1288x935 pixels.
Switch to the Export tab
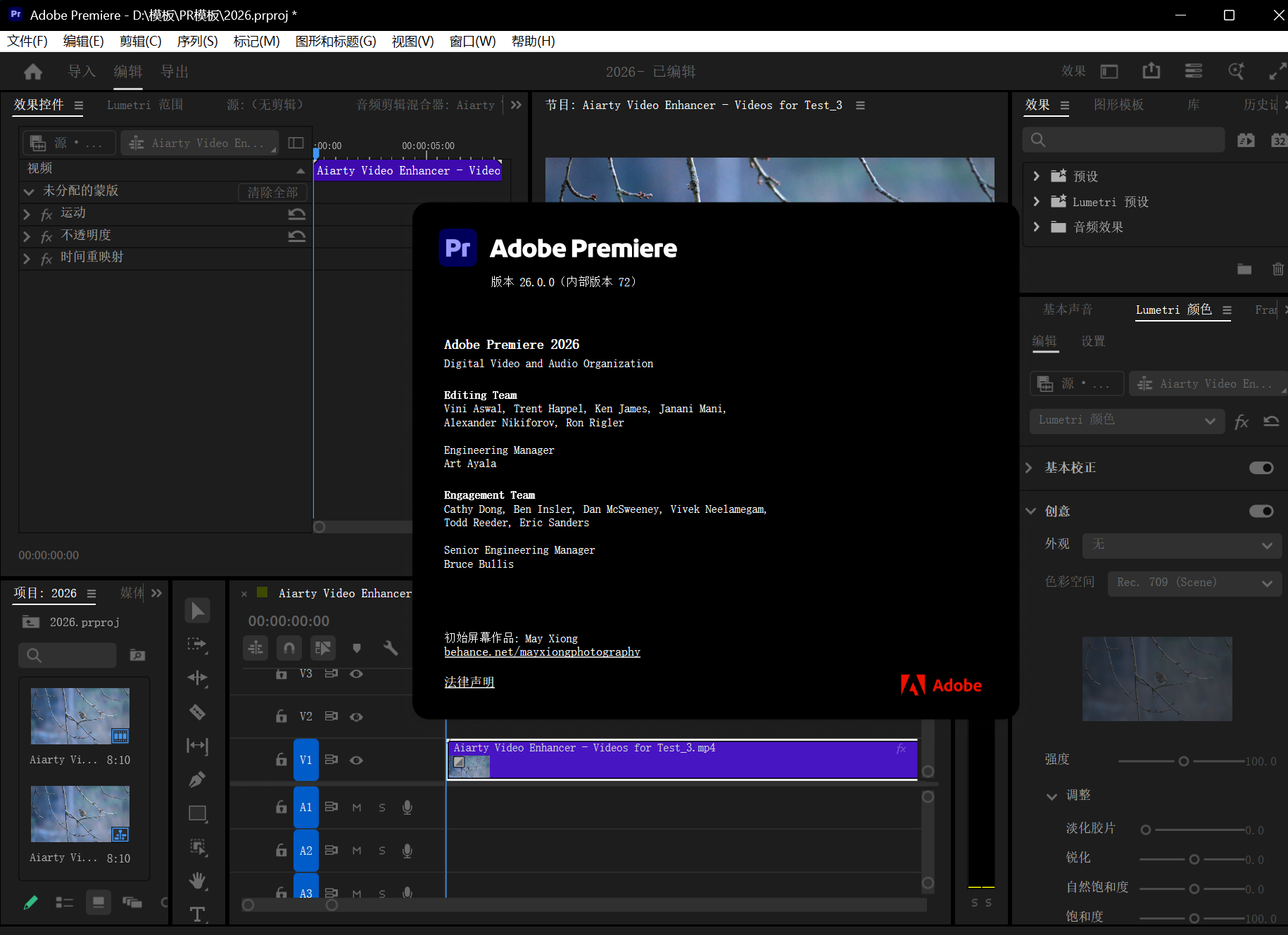[x=175, y=71]
